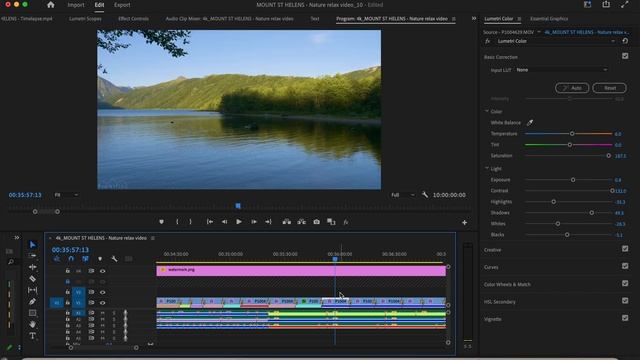Select the Type tool

[x=32, y=336]
